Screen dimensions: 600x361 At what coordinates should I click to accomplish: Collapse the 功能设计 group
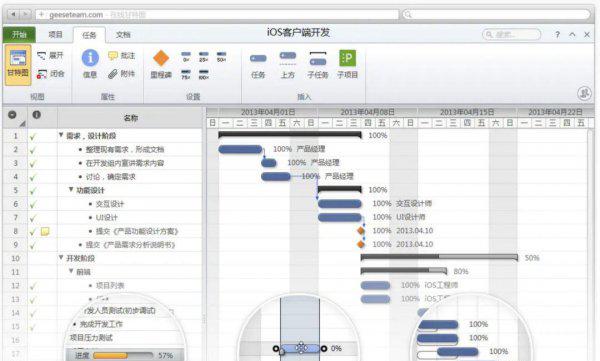click(71, 189)
